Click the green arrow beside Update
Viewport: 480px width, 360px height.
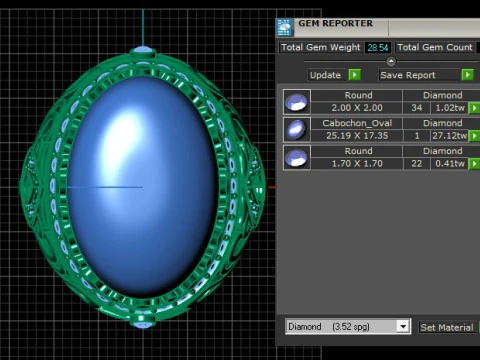pos(354,75)
